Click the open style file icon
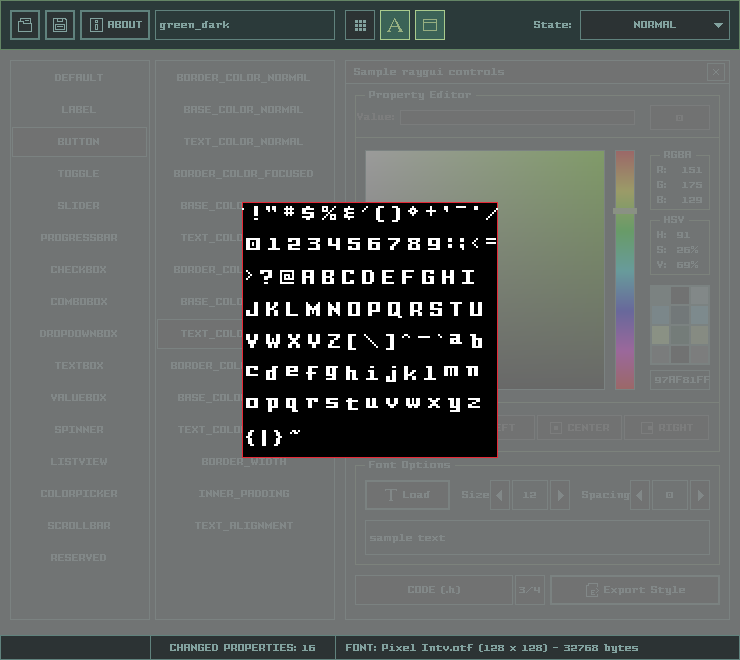 click(x=25, y=25)
